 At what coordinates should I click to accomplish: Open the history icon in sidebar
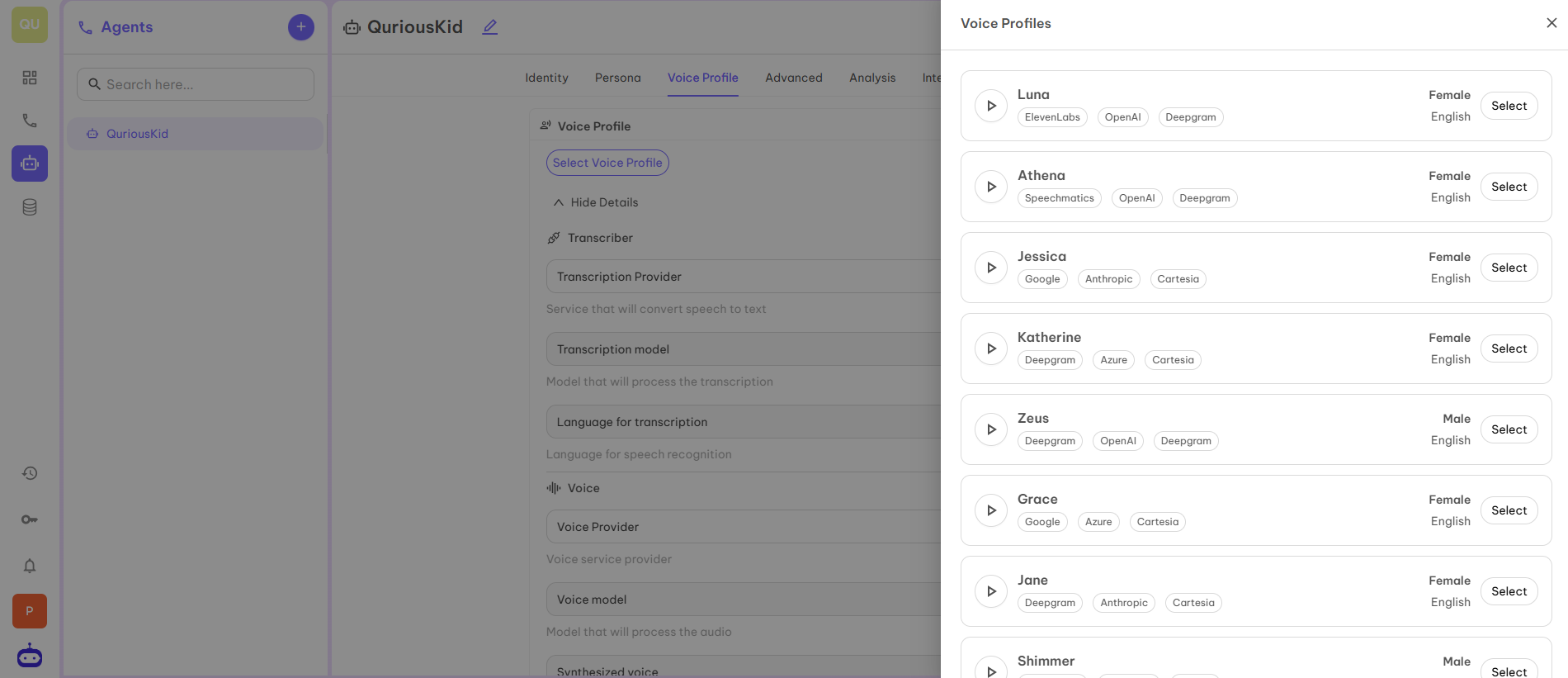[30, 473]
